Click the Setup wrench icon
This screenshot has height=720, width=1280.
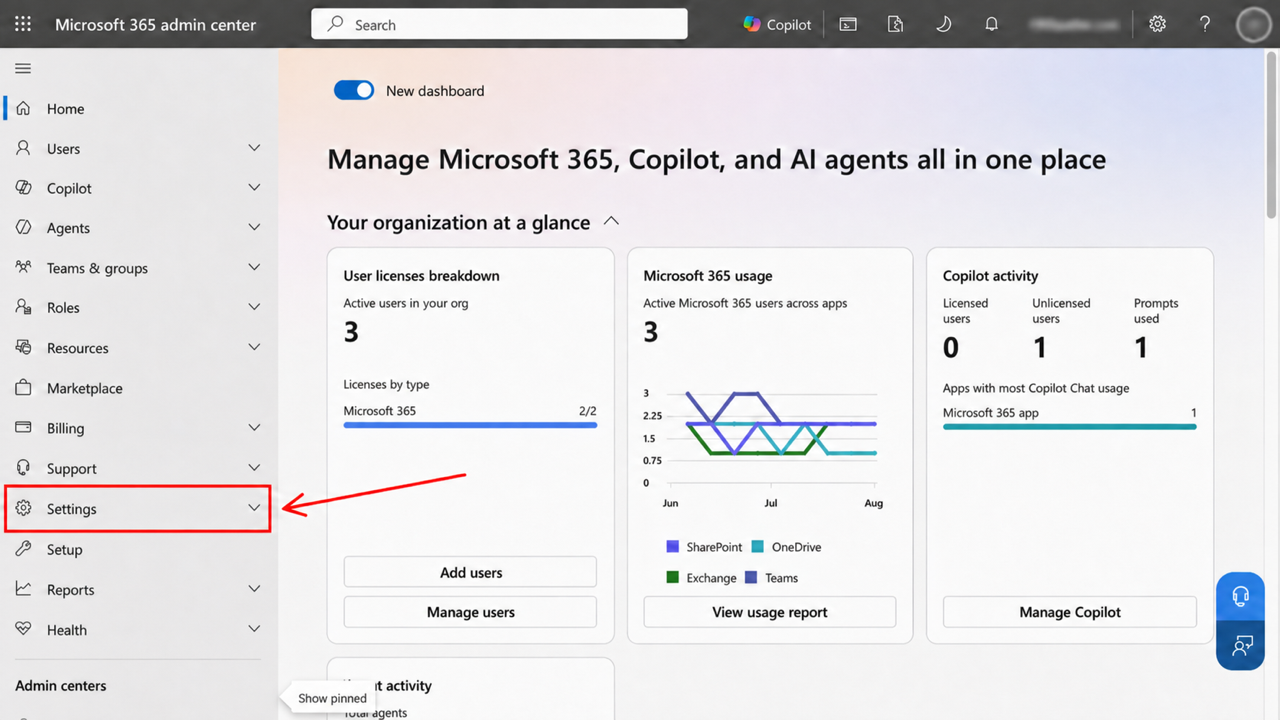click(x=24, y=549)
